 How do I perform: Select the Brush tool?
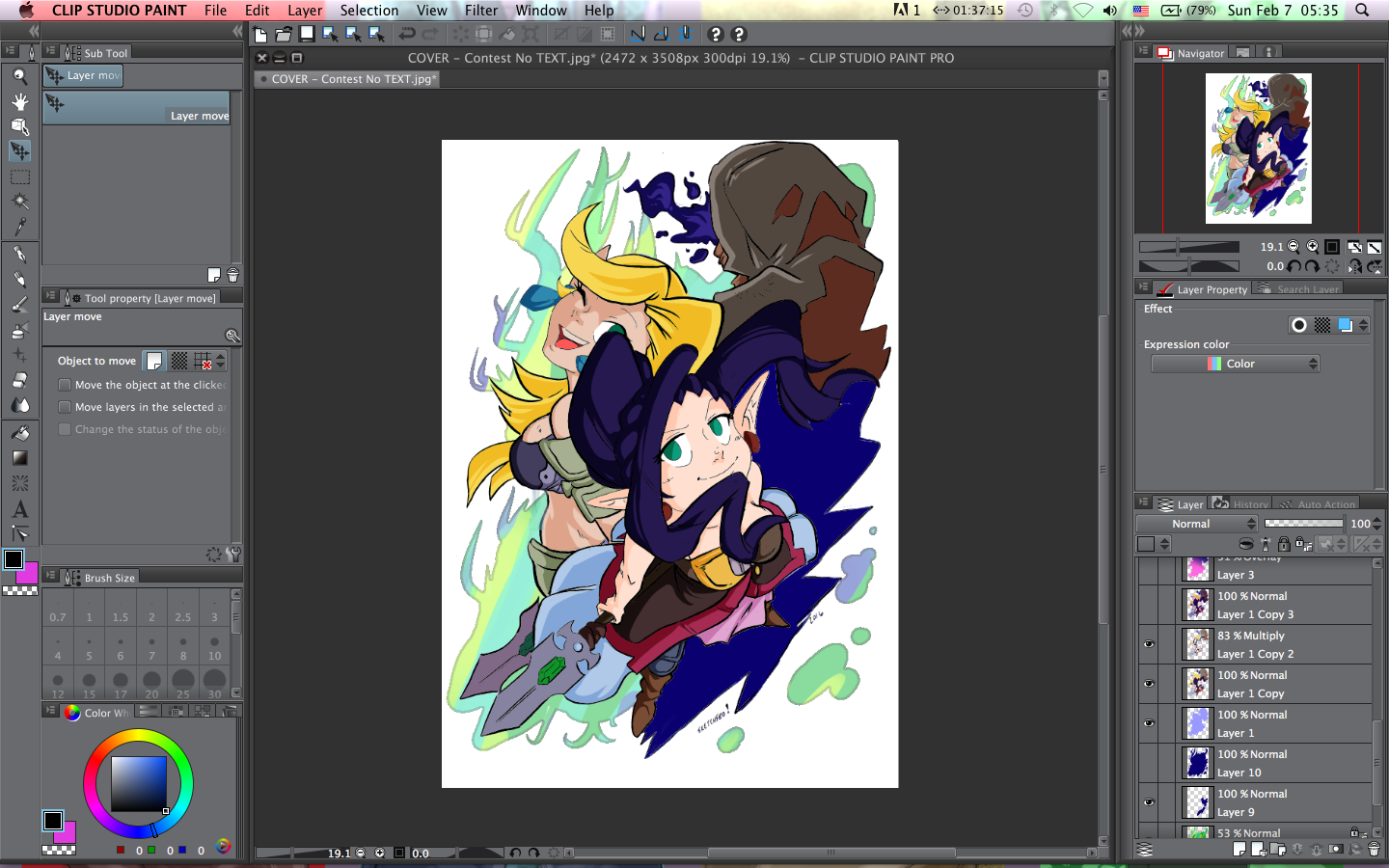click(19, 305)
